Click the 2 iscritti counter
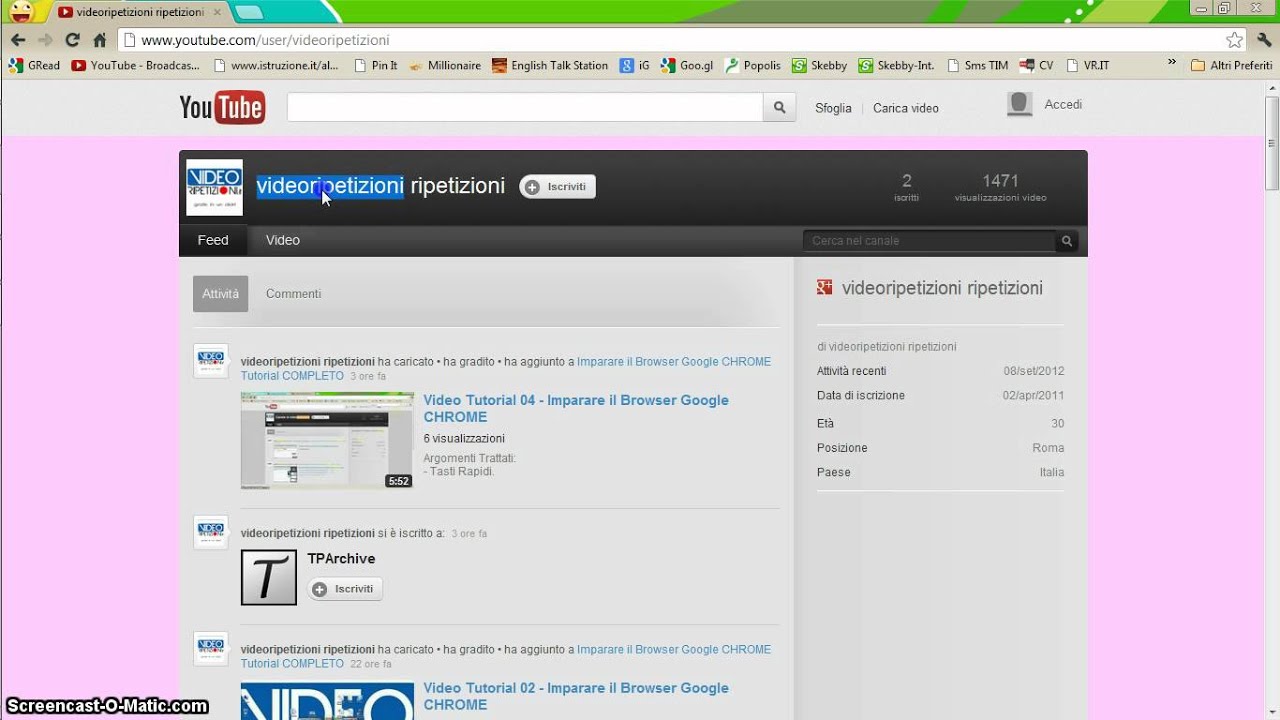Screen dimensions: 1280x720 point(907,187)
